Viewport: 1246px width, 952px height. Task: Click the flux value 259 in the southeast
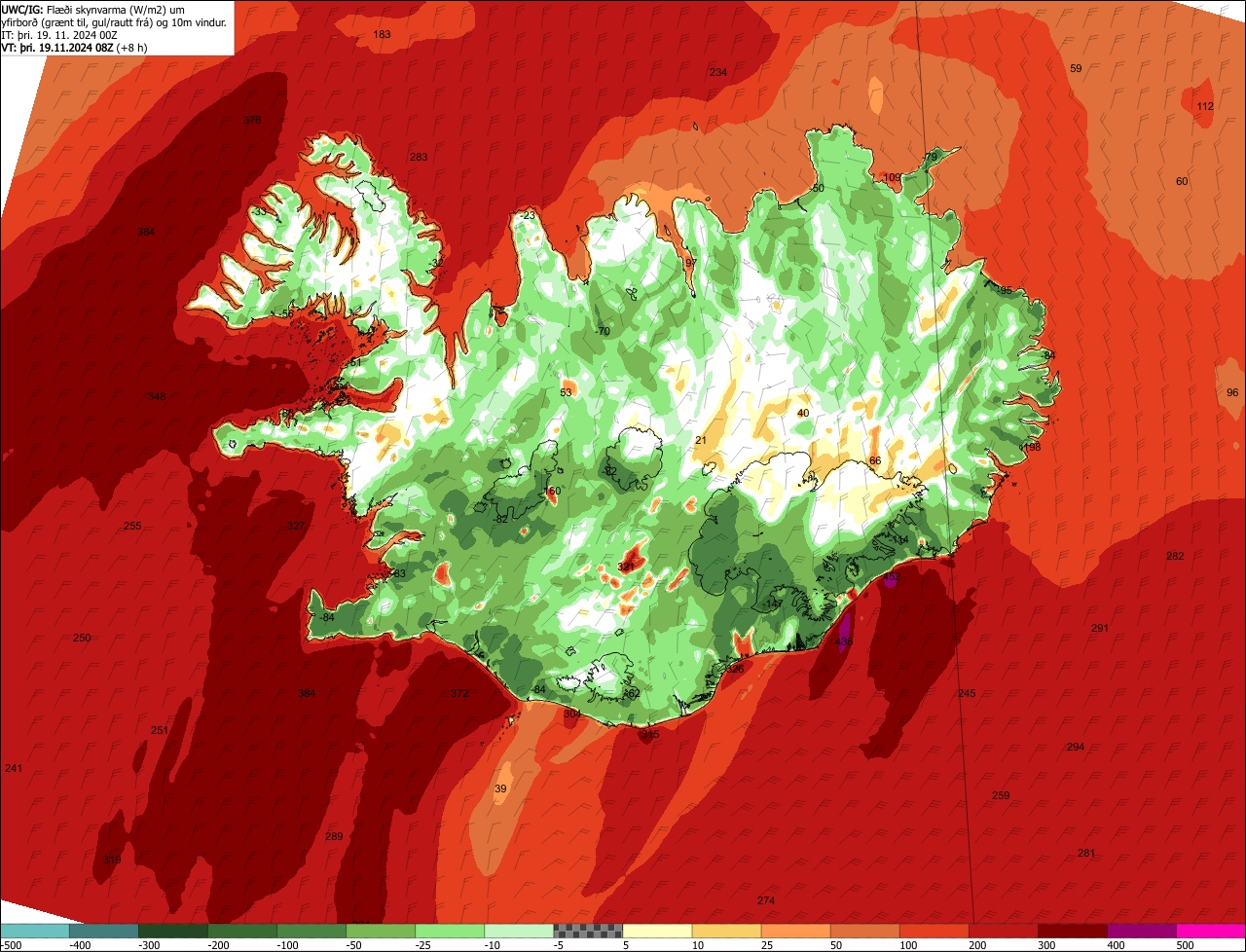(x=1001, y=795)
